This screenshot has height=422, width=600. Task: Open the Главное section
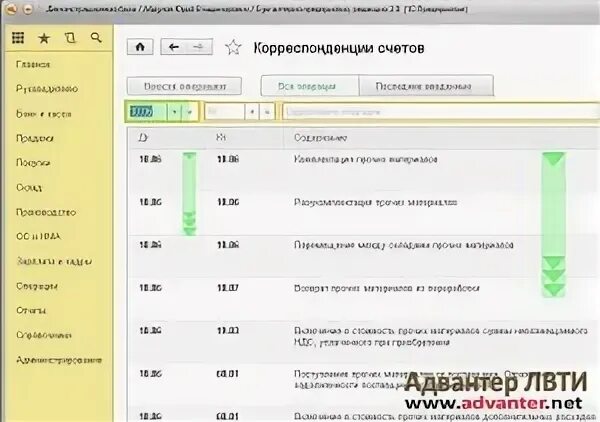(33, 64)
